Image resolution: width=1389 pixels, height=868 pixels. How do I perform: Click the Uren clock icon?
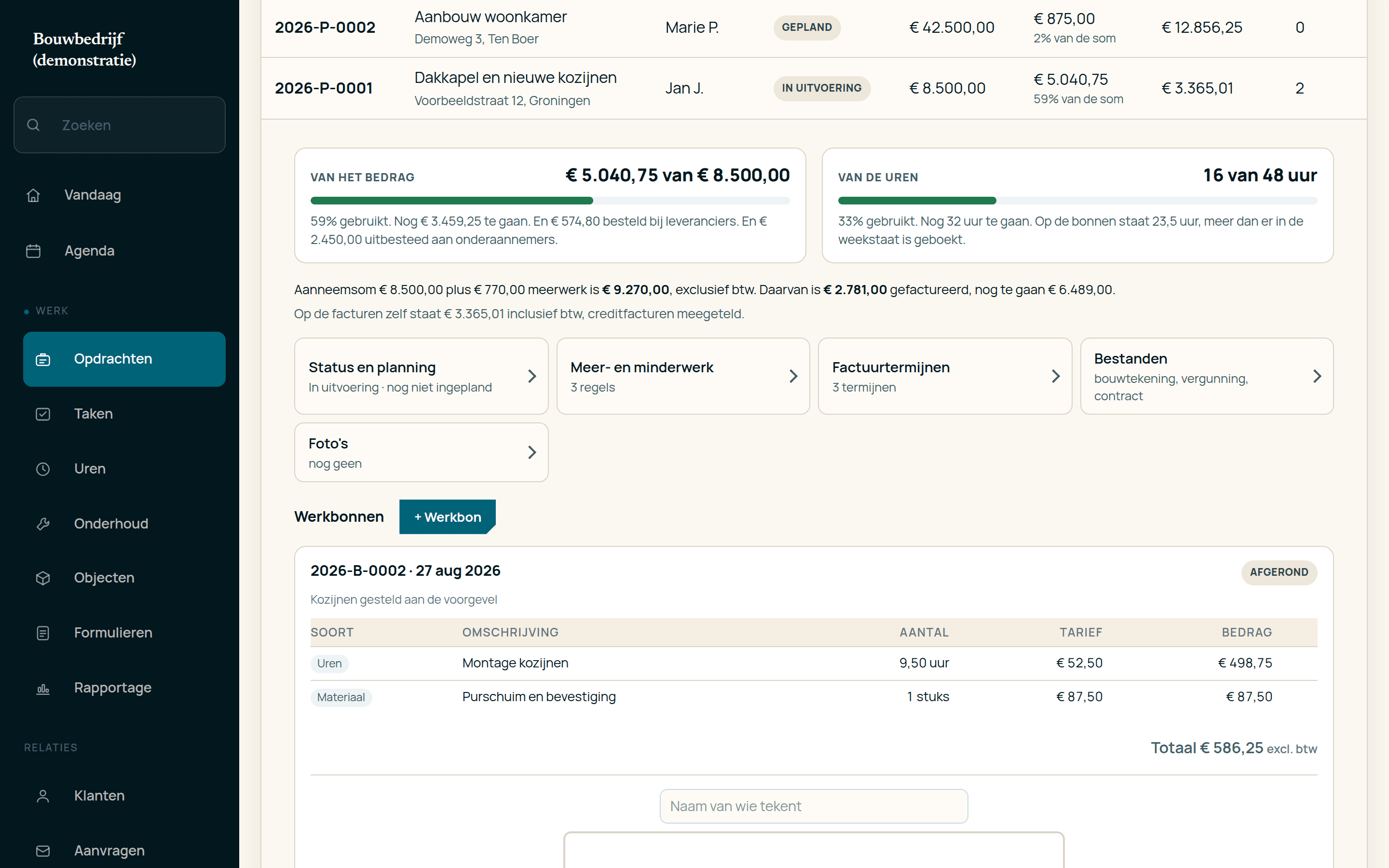click(43, 469)
